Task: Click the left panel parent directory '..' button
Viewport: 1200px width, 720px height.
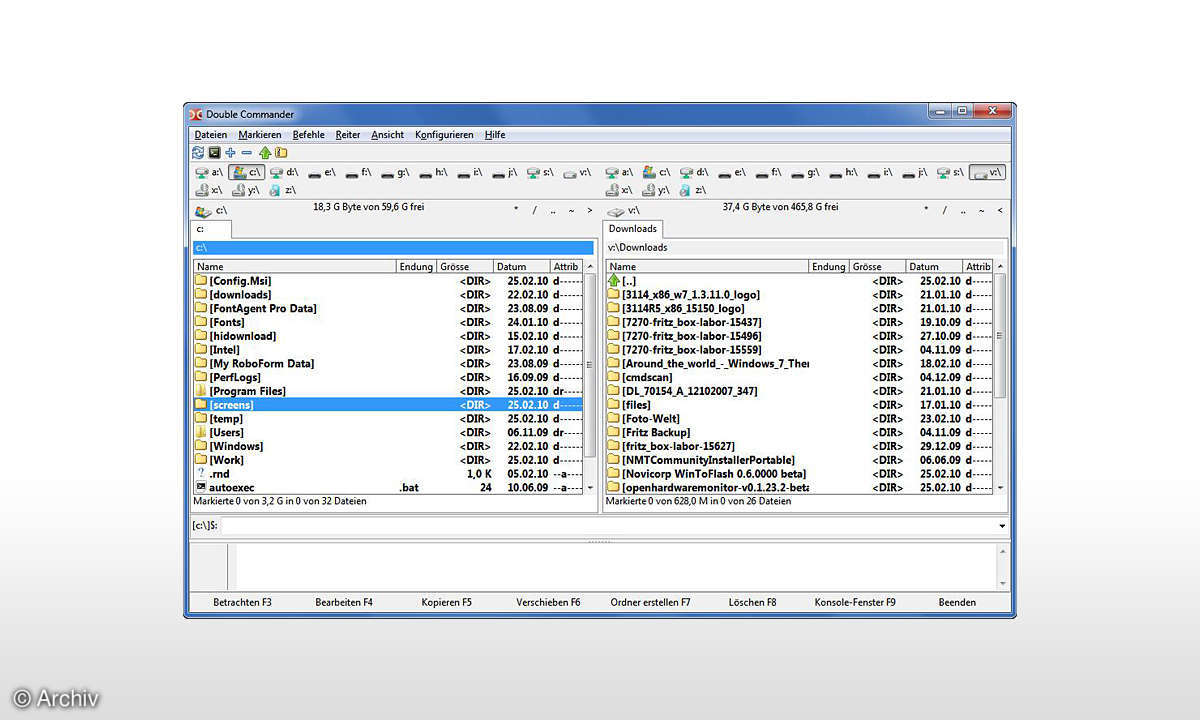Action: [552, 211]
